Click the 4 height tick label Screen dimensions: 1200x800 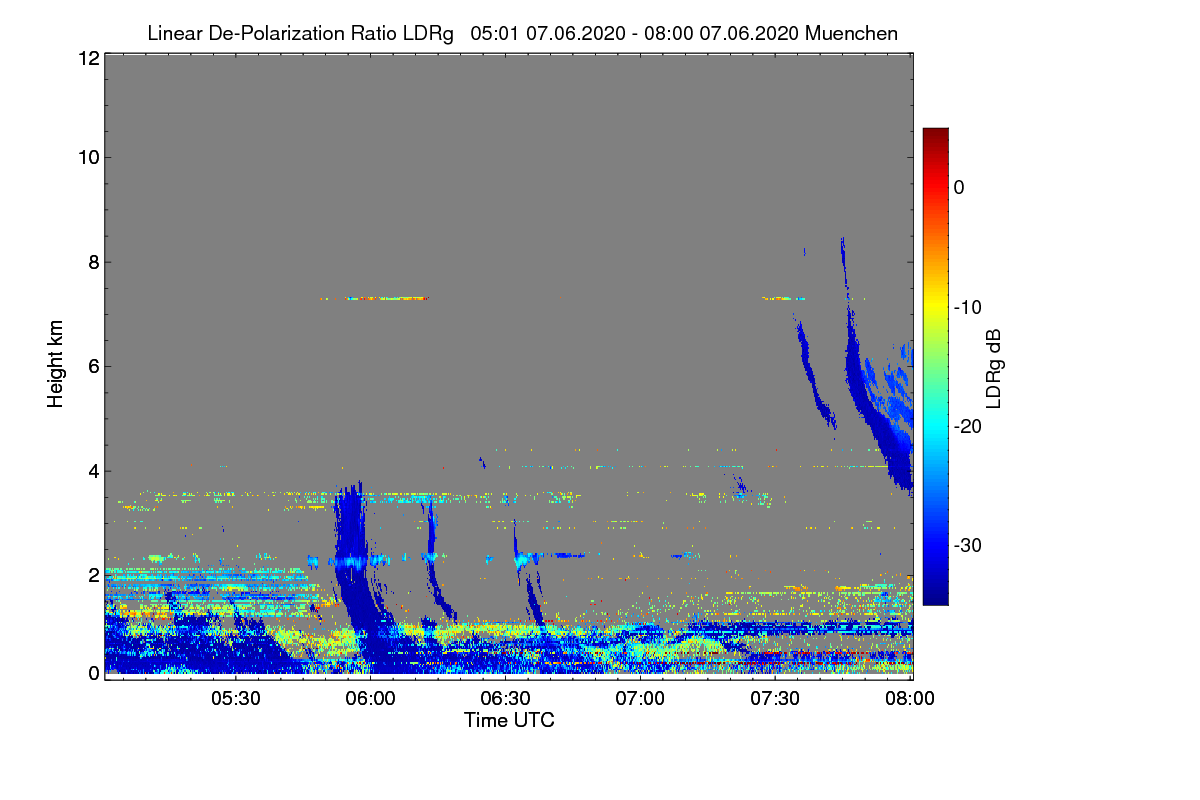click(x=93, y=470)
